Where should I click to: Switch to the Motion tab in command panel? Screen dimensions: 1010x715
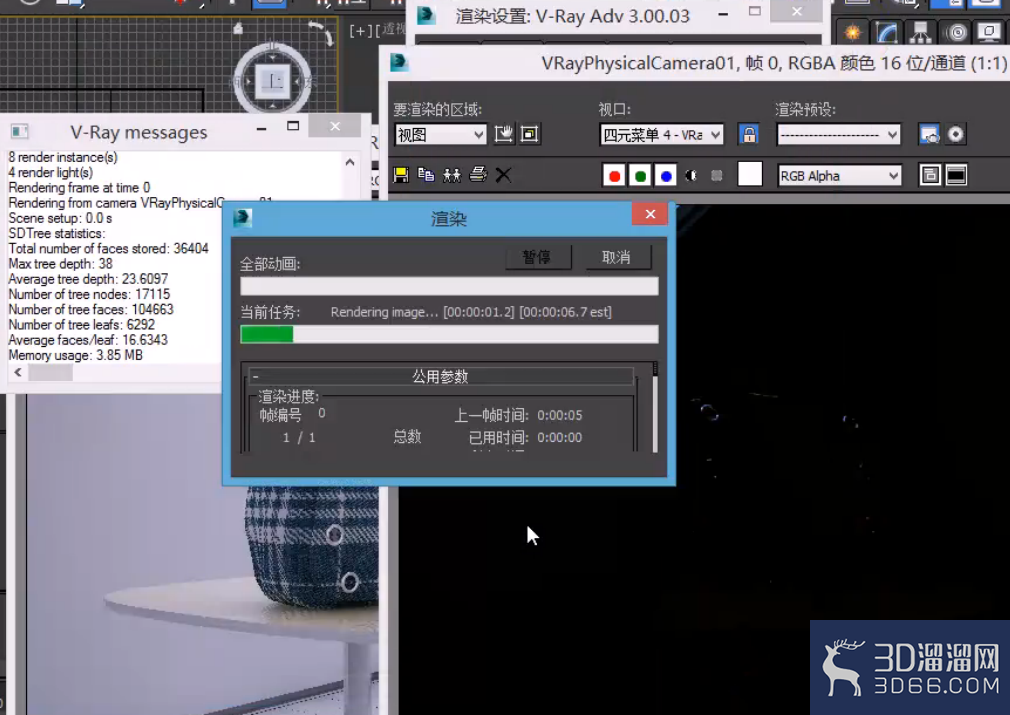pos(957,32)
